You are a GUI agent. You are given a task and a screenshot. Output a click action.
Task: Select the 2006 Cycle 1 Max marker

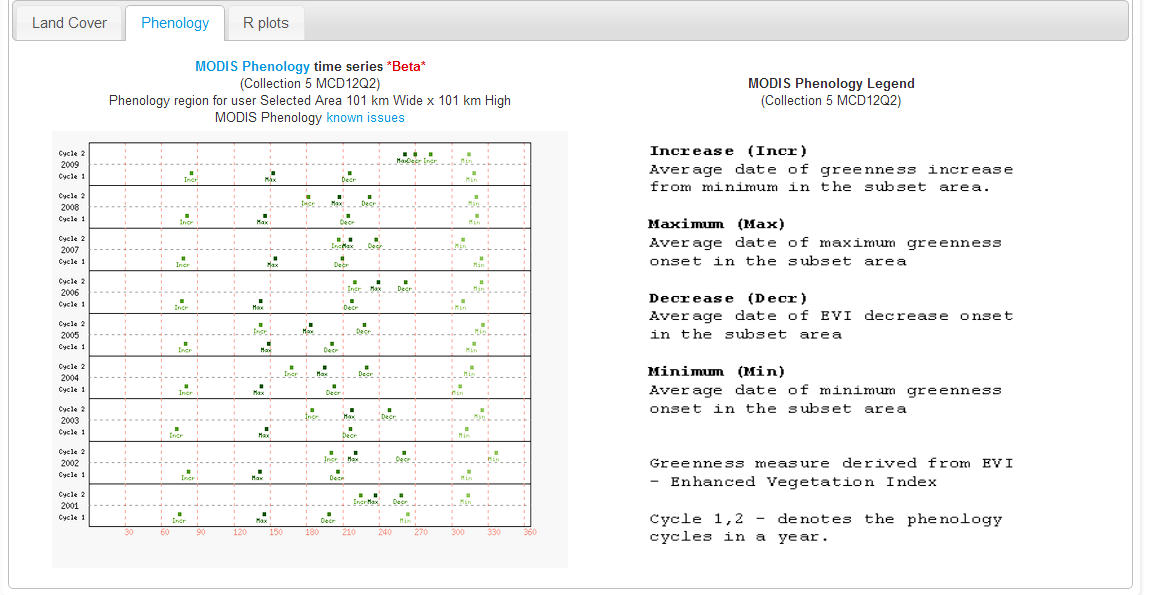tap(259, 301)
